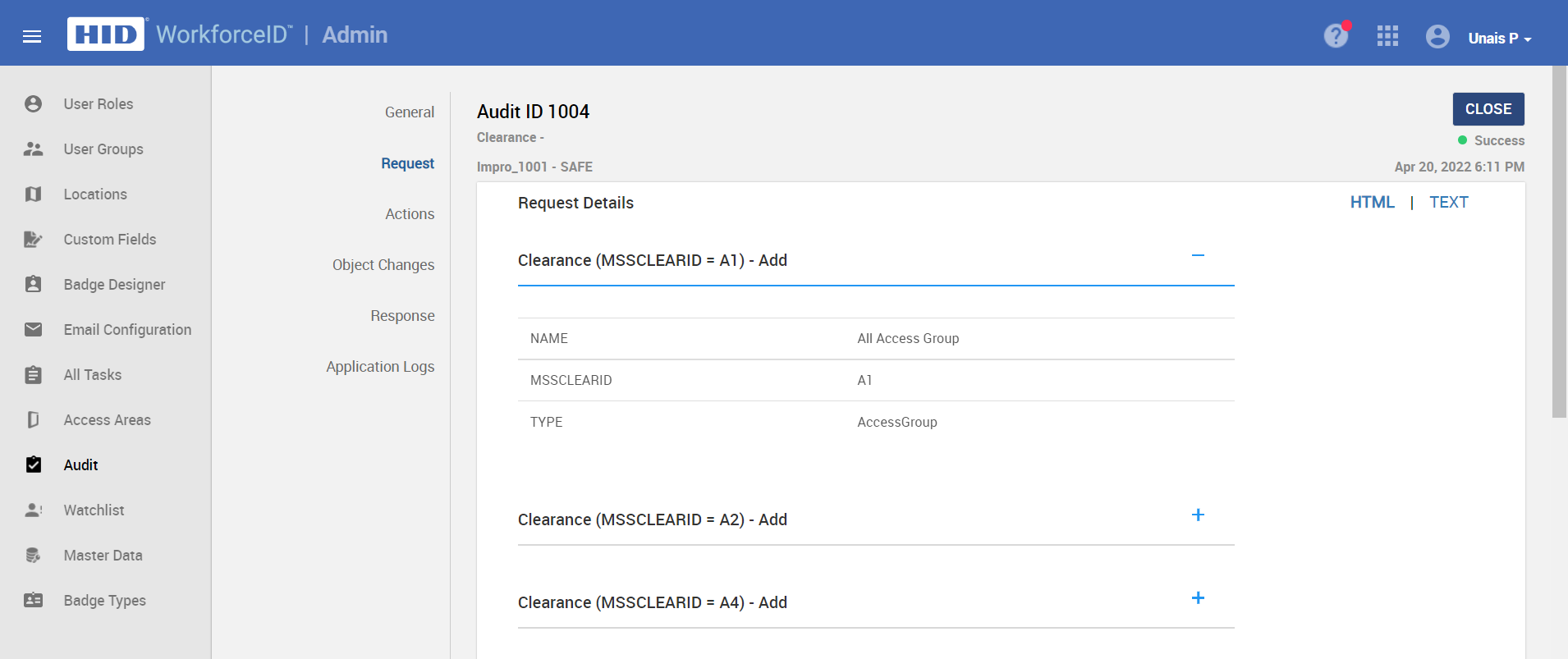
Task: Open the Unais P account dropdown
Action: coord(1500,39)
